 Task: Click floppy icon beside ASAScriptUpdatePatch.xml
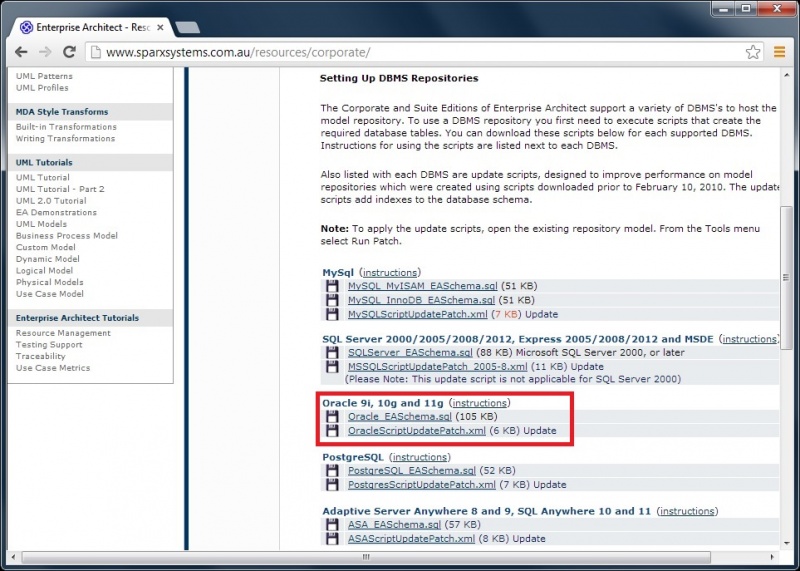pyautogui.click(x=332, y=539)
